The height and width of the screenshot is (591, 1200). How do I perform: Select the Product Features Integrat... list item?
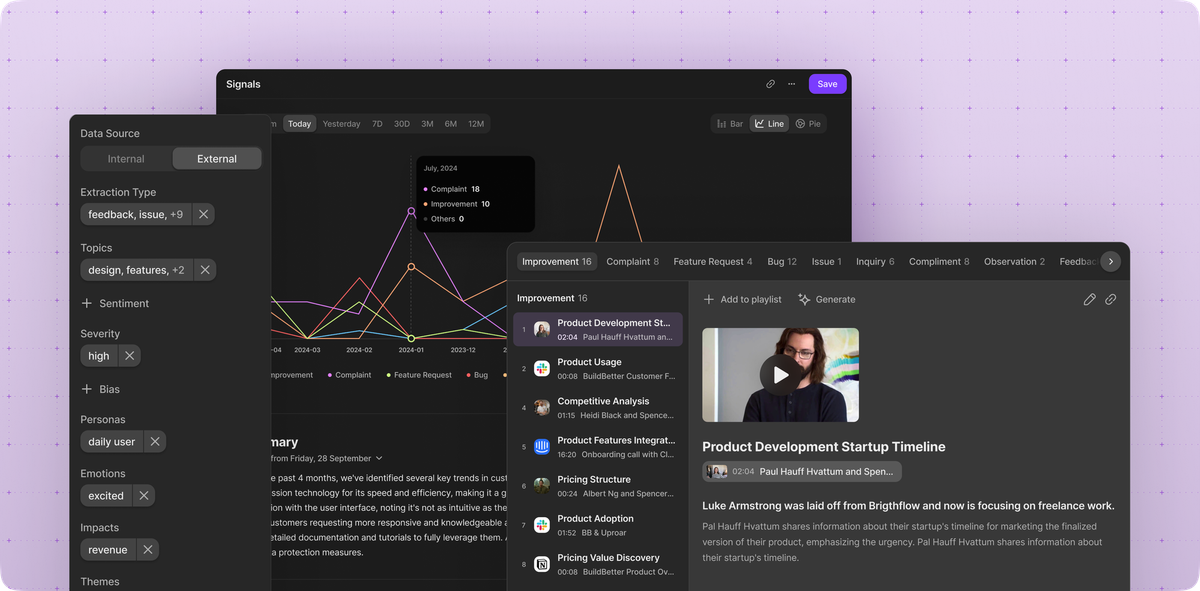click(598, 447)
